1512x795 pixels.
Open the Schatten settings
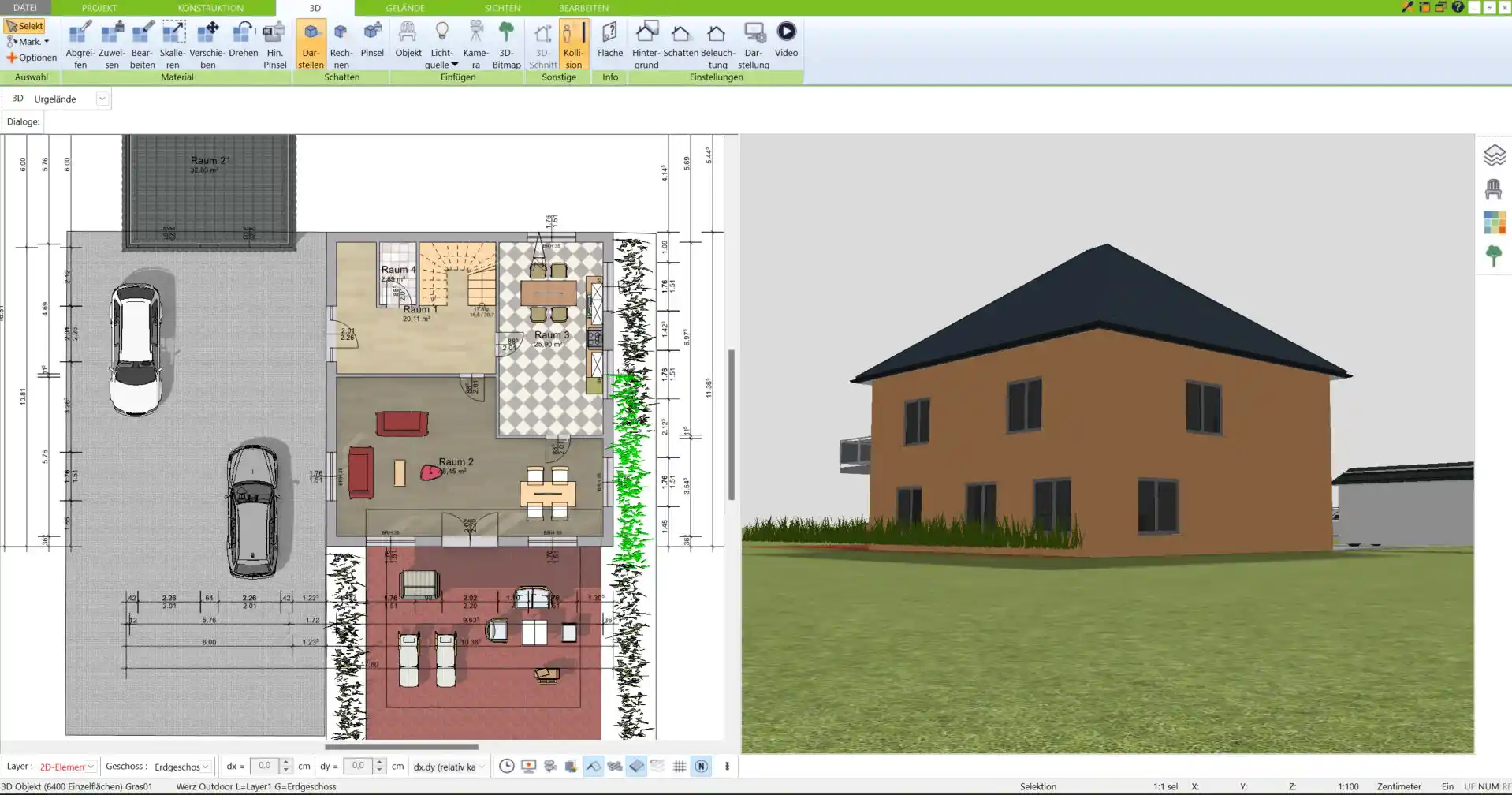[x=680, y=39]
